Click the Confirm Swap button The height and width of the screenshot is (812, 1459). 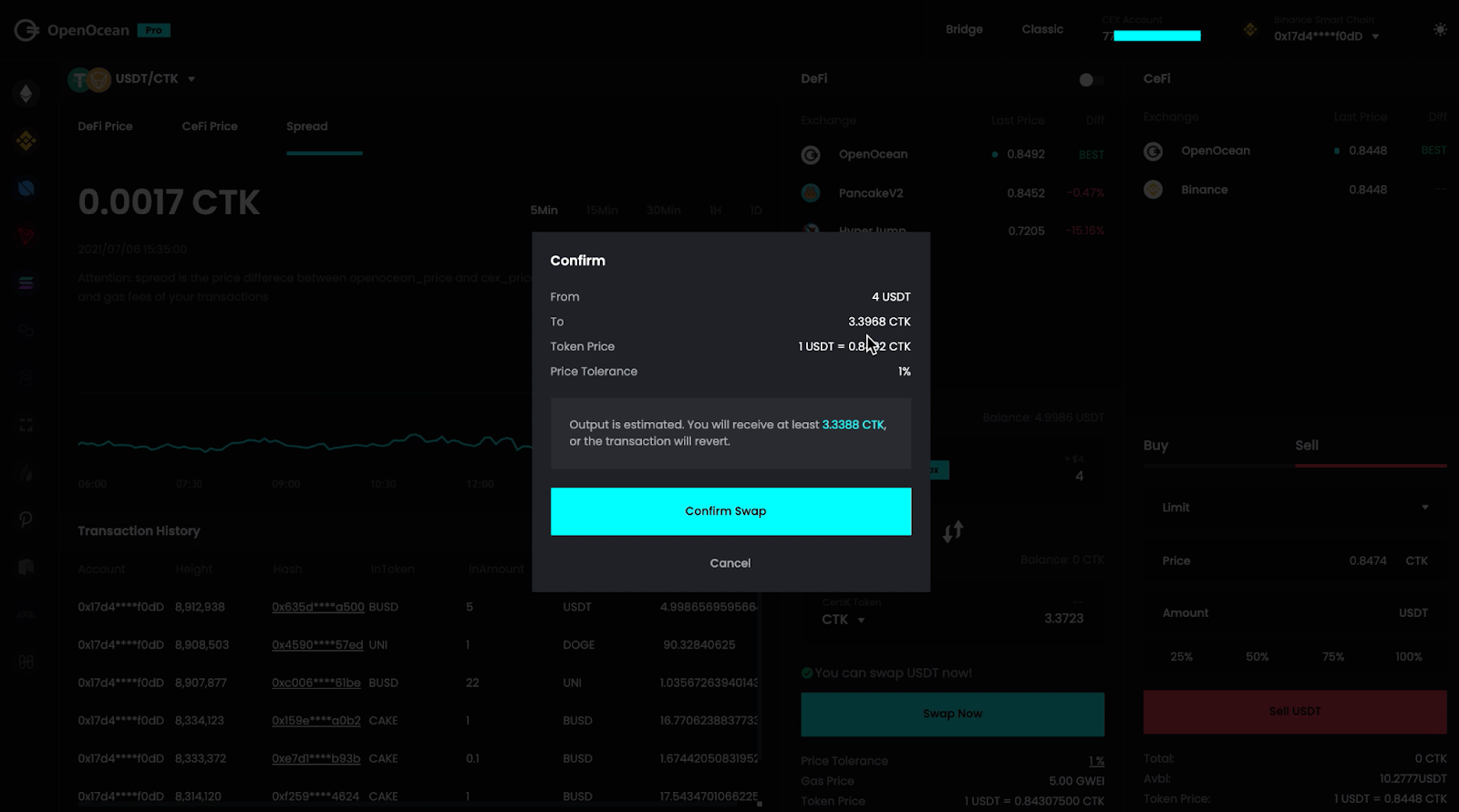(730, 511)
